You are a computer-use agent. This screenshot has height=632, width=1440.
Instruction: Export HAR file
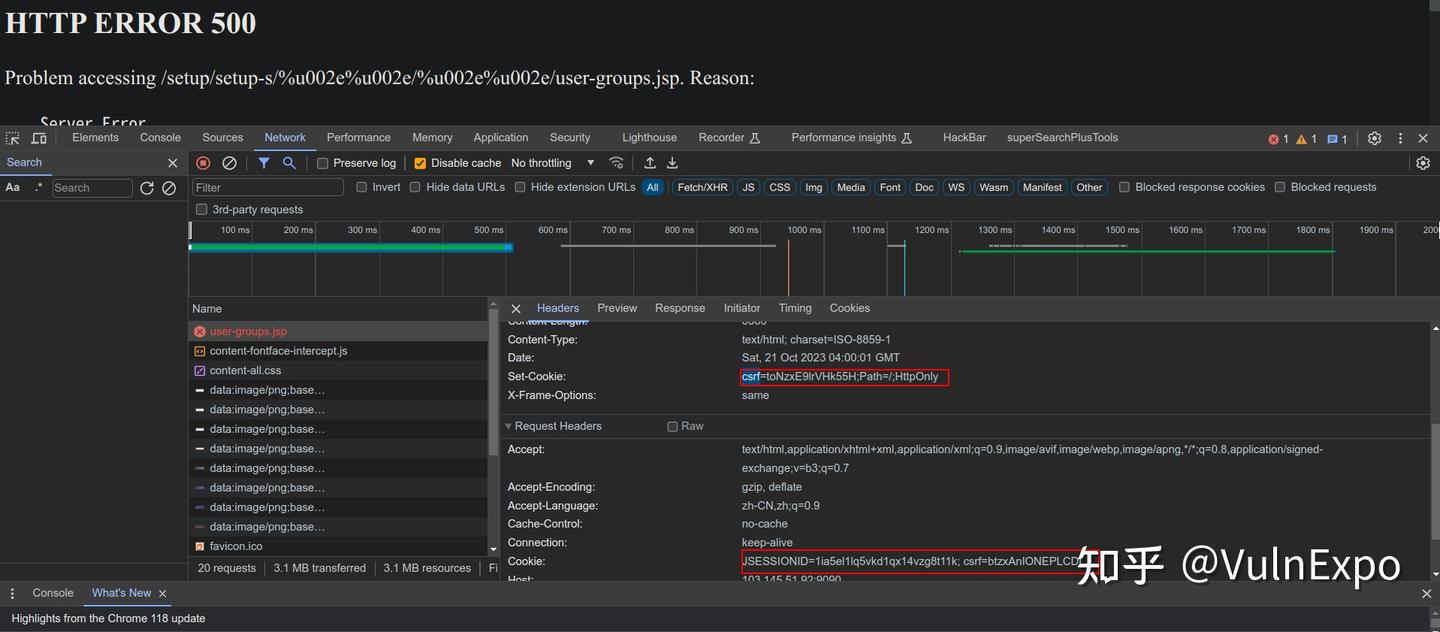671,162
